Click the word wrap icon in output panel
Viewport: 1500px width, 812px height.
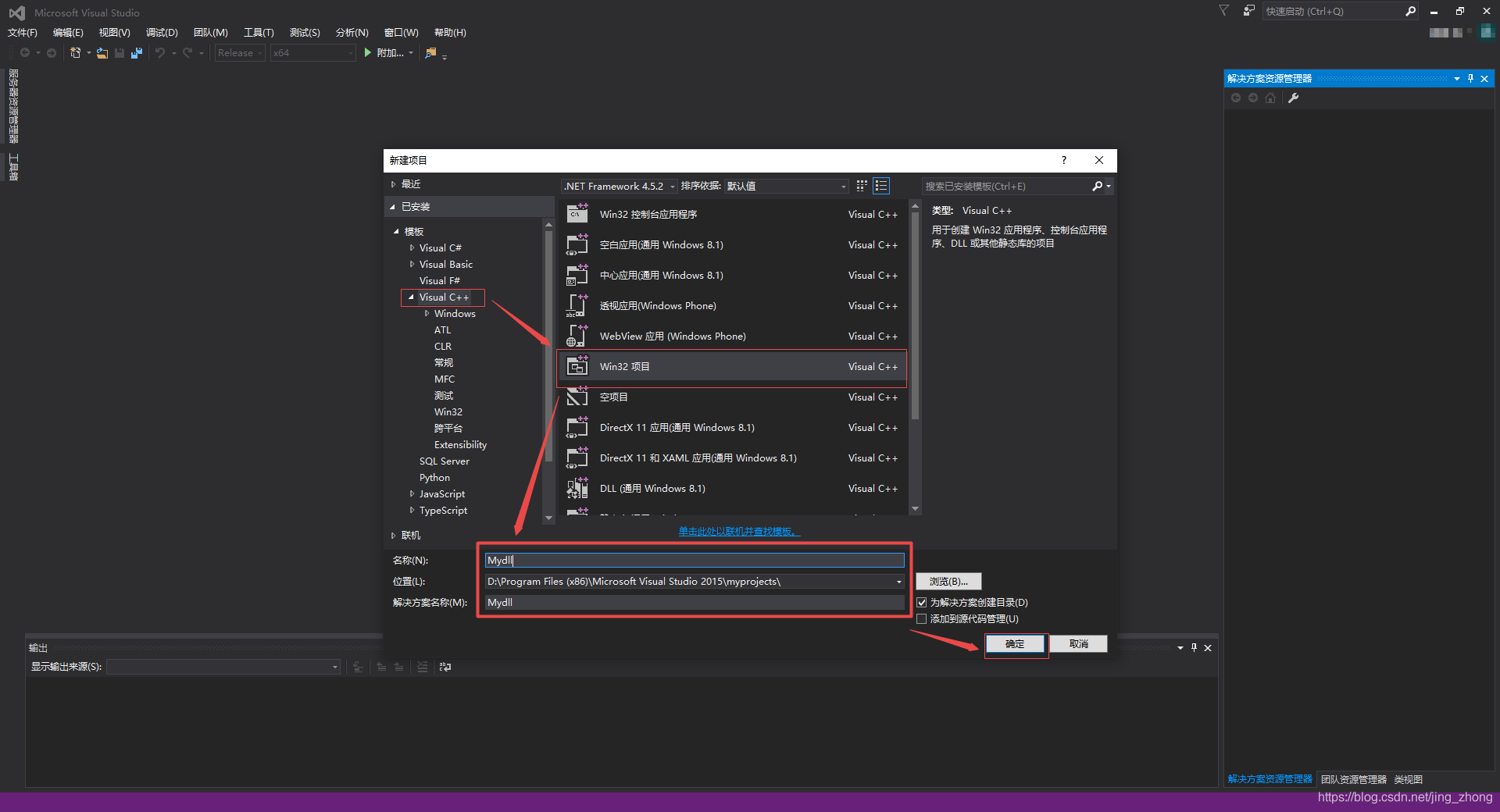[x=445, y=667]
